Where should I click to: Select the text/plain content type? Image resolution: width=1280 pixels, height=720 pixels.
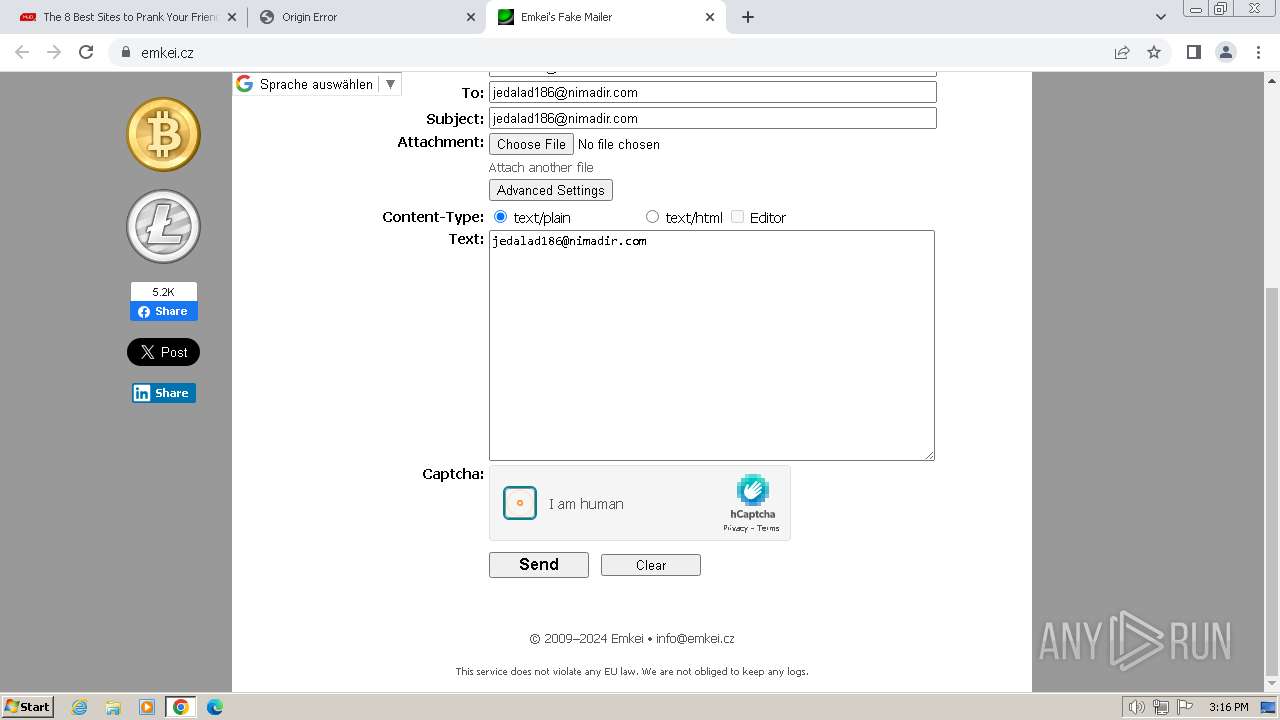tap(500, 216)
